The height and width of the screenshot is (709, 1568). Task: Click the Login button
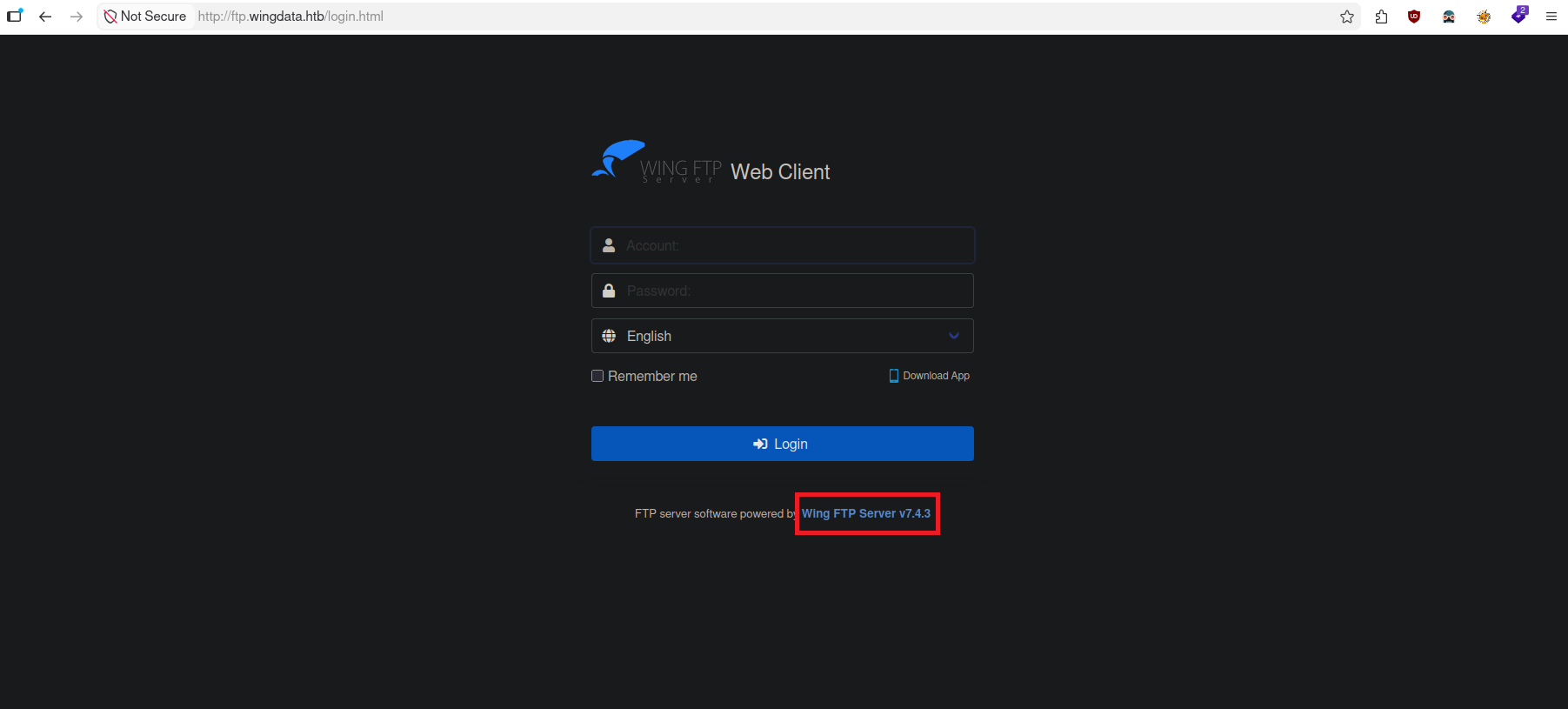click(x=782, y=444)
